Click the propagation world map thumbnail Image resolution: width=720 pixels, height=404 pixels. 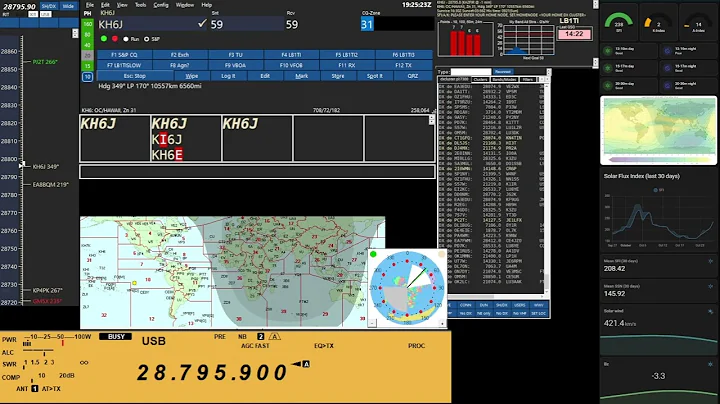658,130
